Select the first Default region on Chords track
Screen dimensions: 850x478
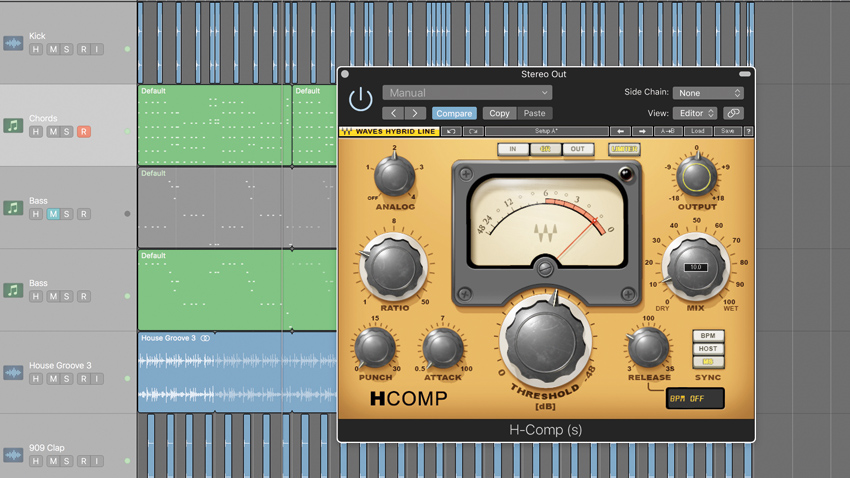coord(215,125)
